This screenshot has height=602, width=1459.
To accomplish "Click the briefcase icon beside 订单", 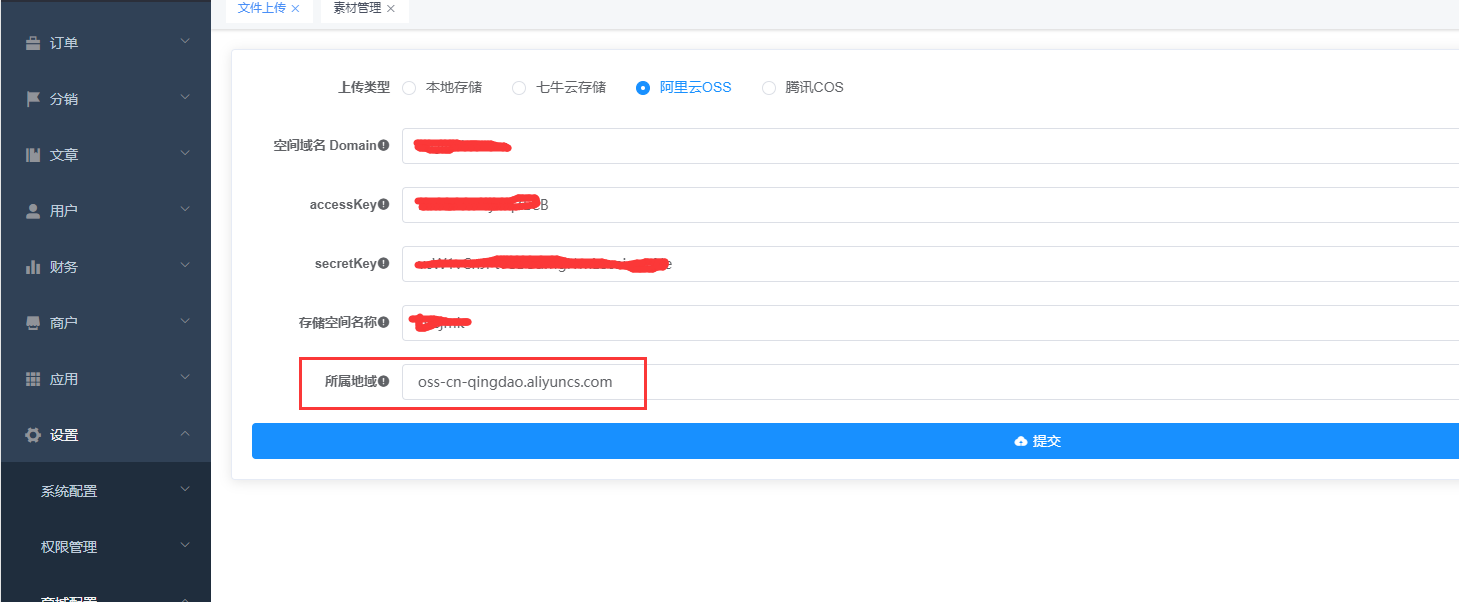I will [x=33, y=43].
